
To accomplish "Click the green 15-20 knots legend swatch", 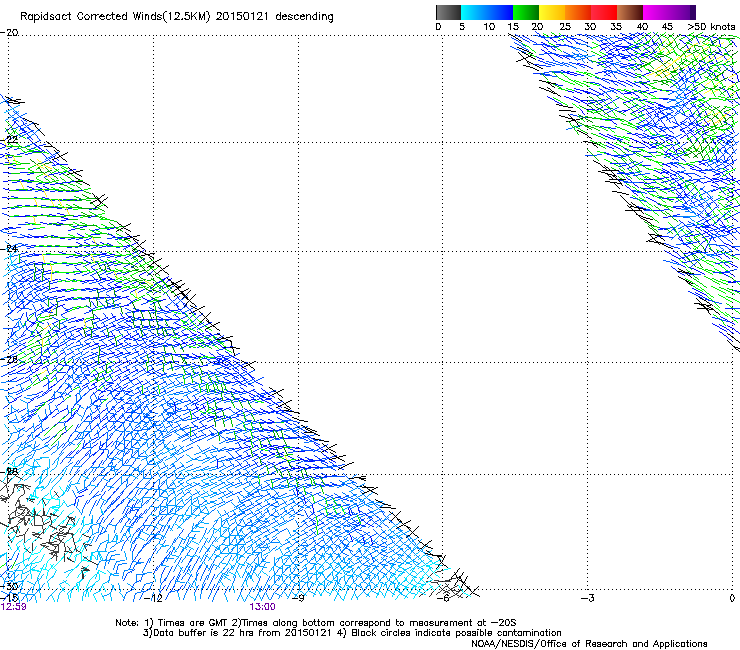I will [x=526, y=12].
